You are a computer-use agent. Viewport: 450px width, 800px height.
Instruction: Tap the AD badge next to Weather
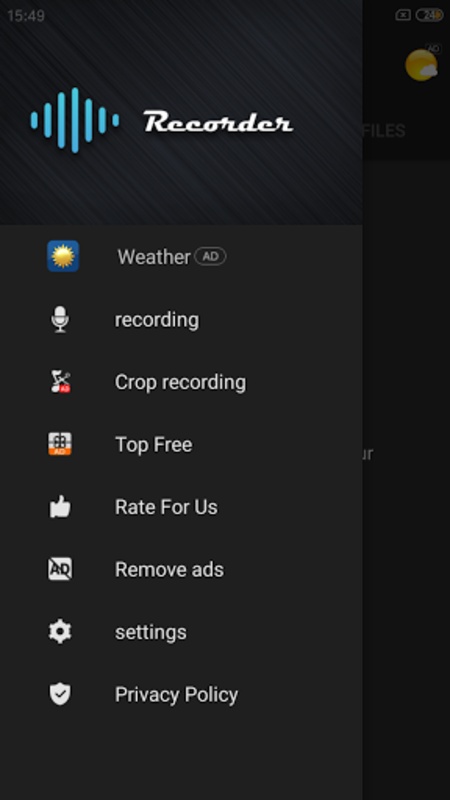tap(211, 257)
